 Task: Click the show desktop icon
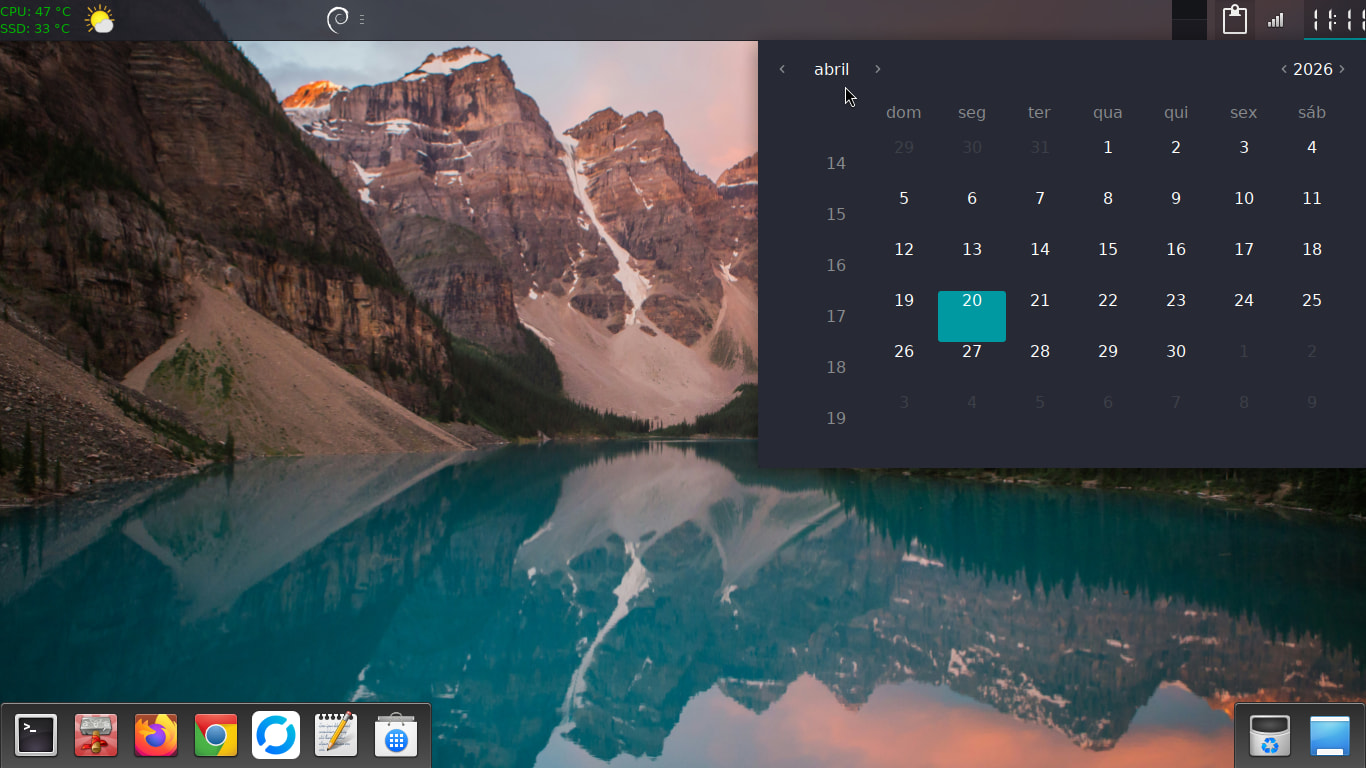pos(1330,736)
